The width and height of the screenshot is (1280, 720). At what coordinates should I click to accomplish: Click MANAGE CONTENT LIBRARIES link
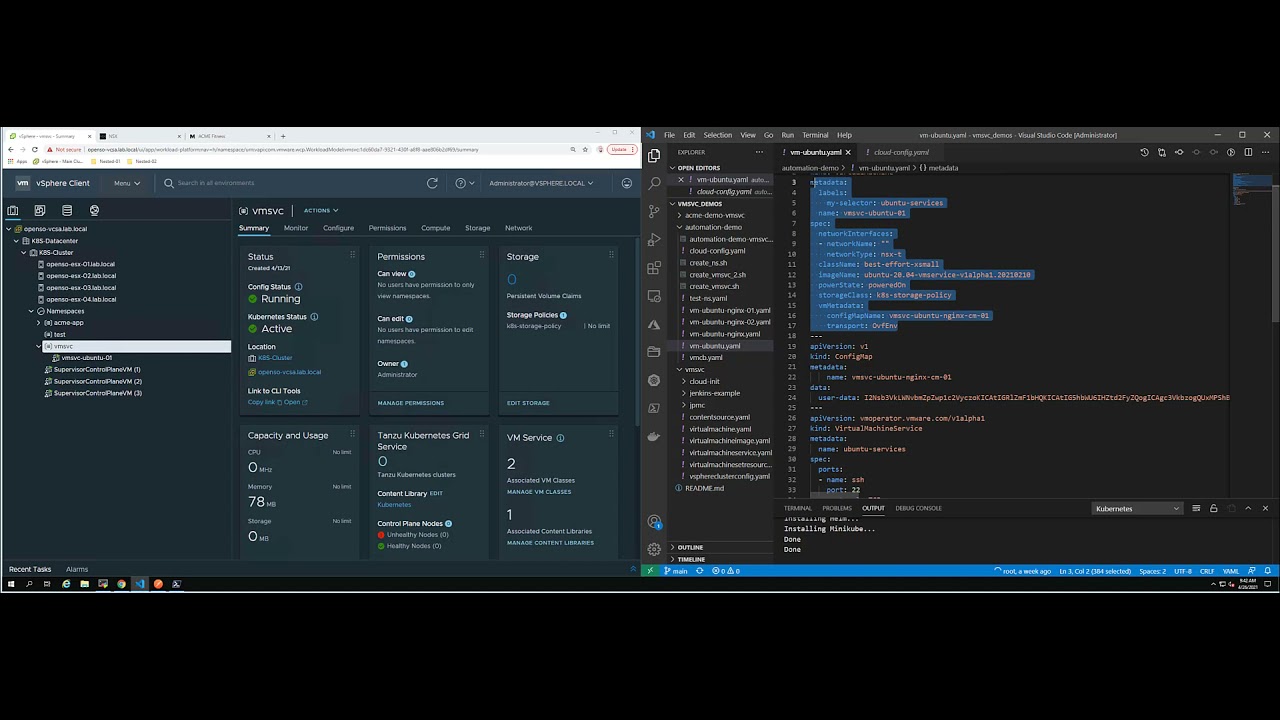550,543
